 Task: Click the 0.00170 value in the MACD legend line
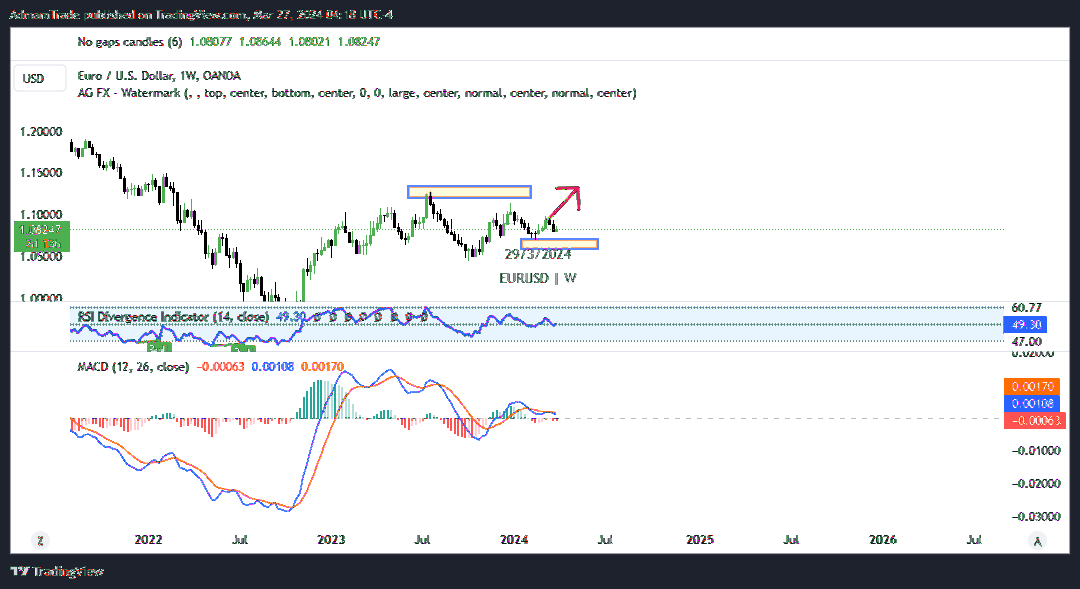[x=322, y=366]
